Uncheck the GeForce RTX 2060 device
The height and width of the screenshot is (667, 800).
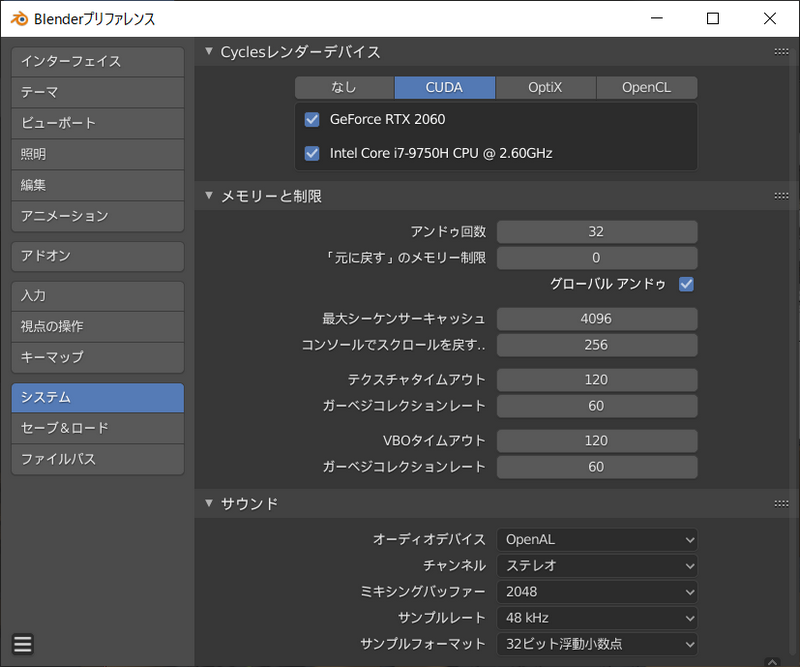click(312, 118)
